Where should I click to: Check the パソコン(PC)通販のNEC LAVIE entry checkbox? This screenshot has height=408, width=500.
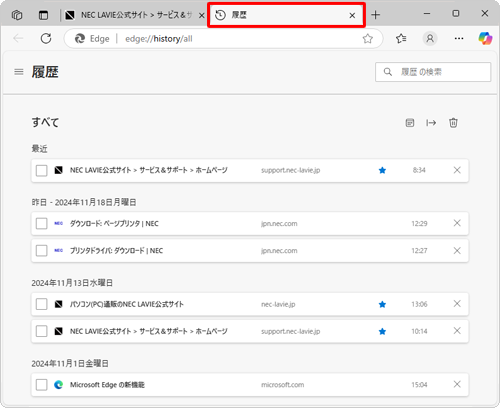tap(42, 304)
